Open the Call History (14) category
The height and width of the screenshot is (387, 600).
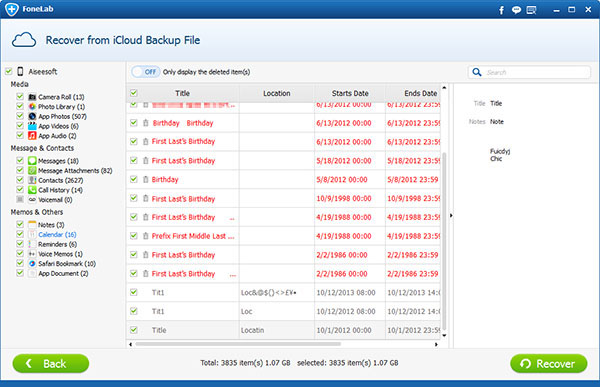[60, 190]
